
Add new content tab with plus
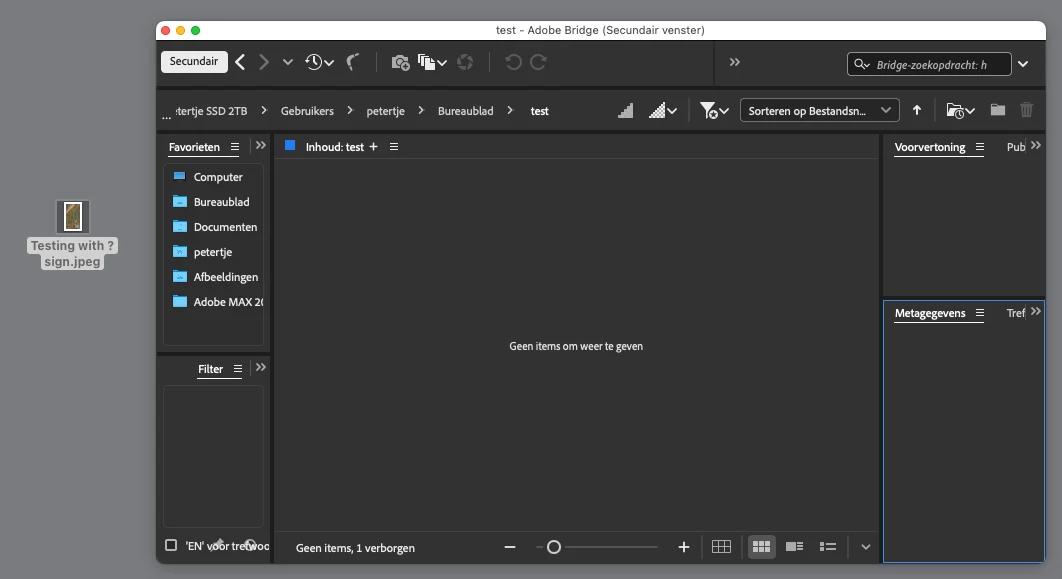373,147
